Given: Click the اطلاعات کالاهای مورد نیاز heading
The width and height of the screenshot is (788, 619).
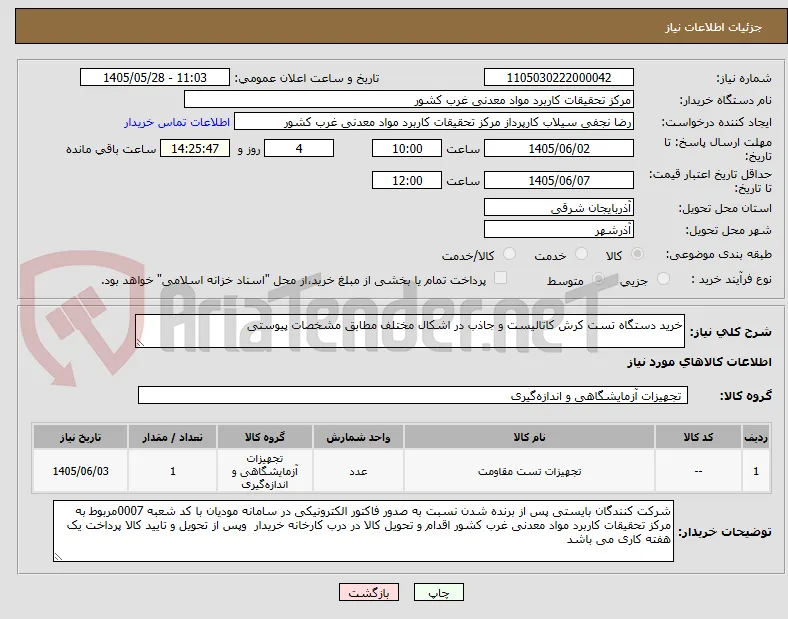Looking at the screenshot, I should [x=699, y=362].
